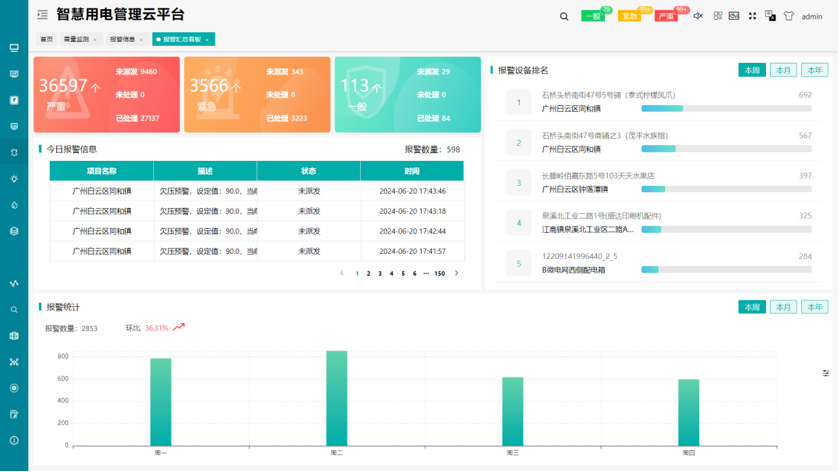The image size is (839, 472).
Task: Open the stacked layers icon in the sidebar
Action: coord(14,231)
